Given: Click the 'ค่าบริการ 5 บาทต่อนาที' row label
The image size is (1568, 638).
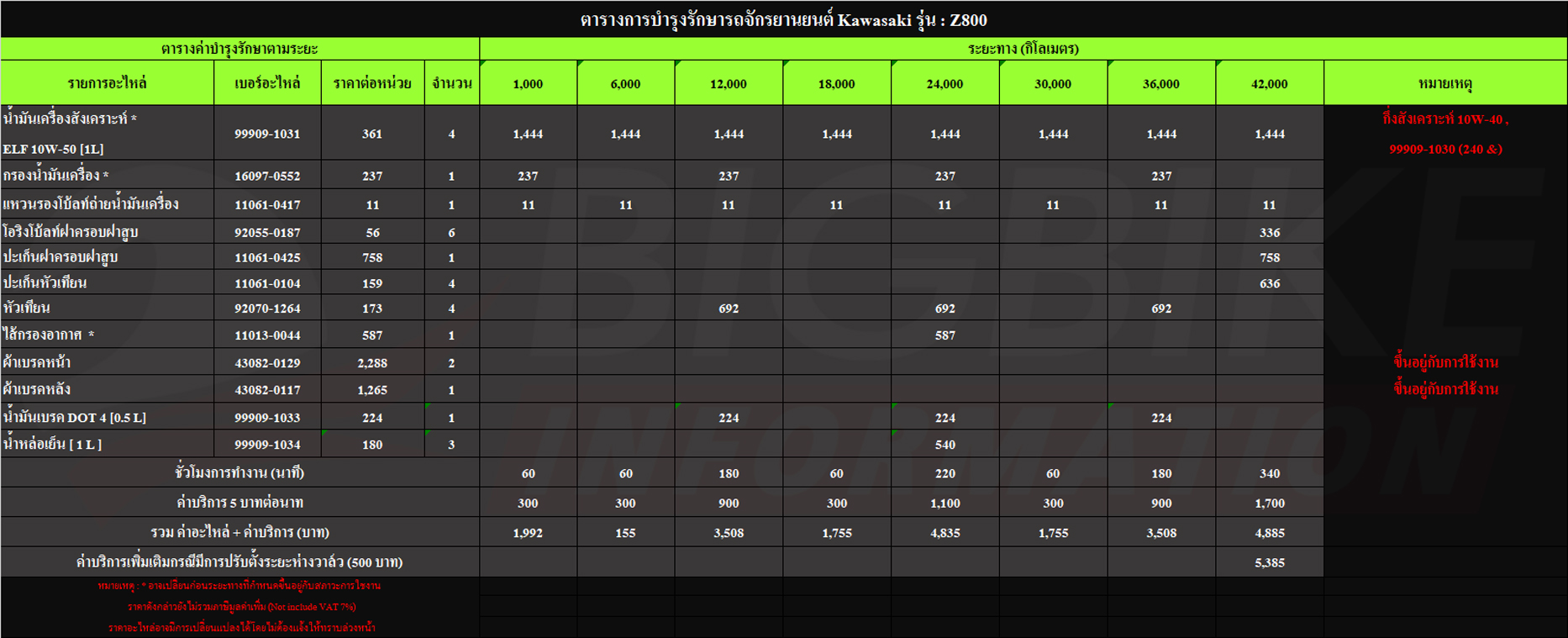Looking at the screenshot, I should coord(240,503).
